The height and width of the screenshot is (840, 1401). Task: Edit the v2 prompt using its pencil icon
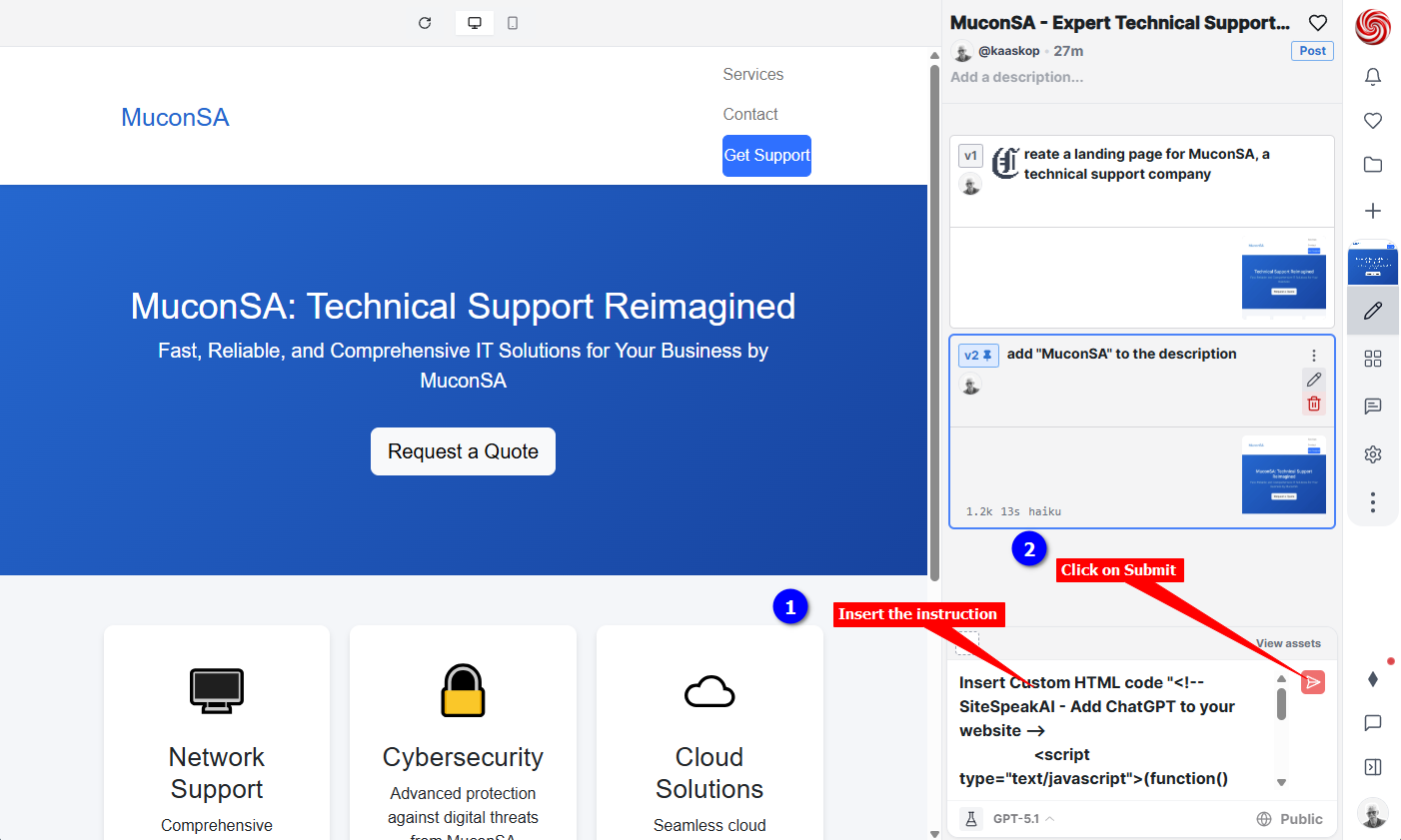[x=1313, y=380]
